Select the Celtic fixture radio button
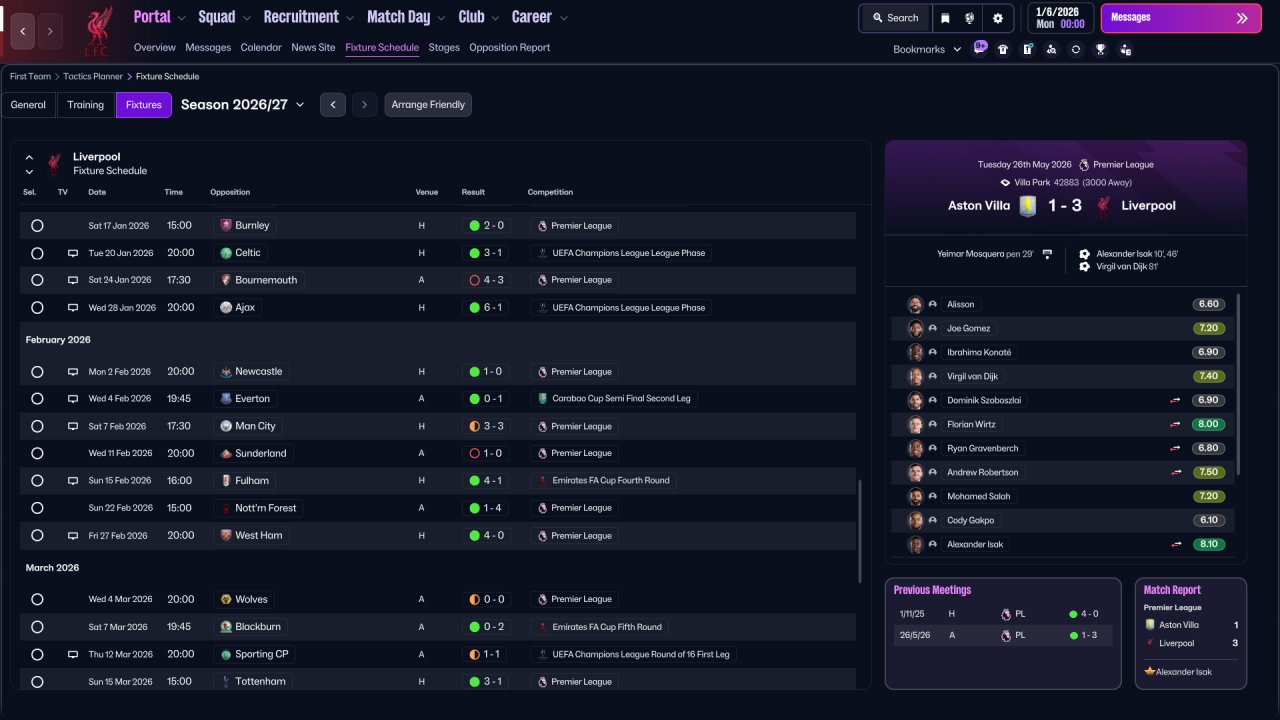The height and width of the screenshot is (720, 1280). [37, 253]
